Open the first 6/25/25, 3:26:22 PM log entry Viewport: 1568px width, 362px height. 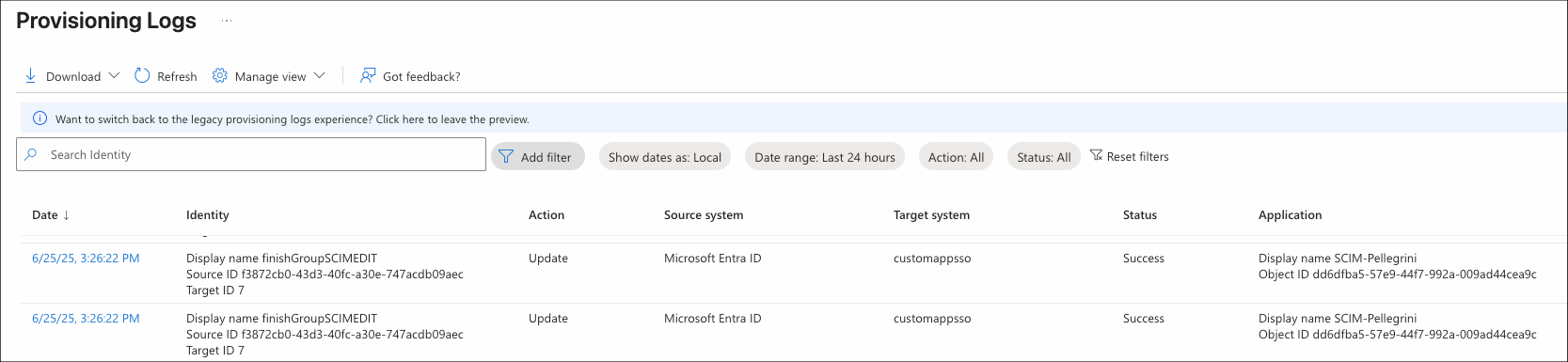coord(86,258)
